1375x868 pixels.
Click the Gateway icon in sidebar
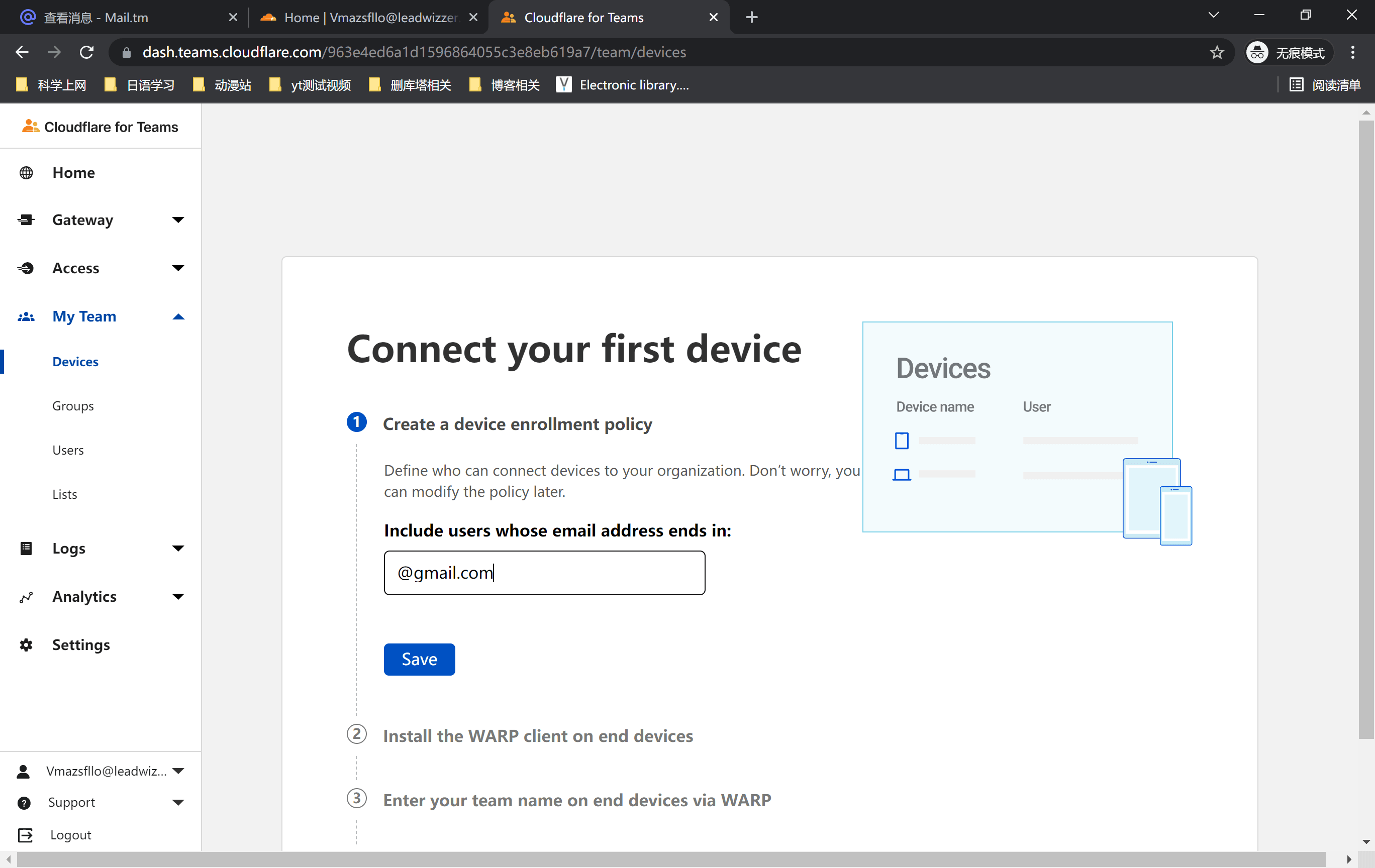26,221
